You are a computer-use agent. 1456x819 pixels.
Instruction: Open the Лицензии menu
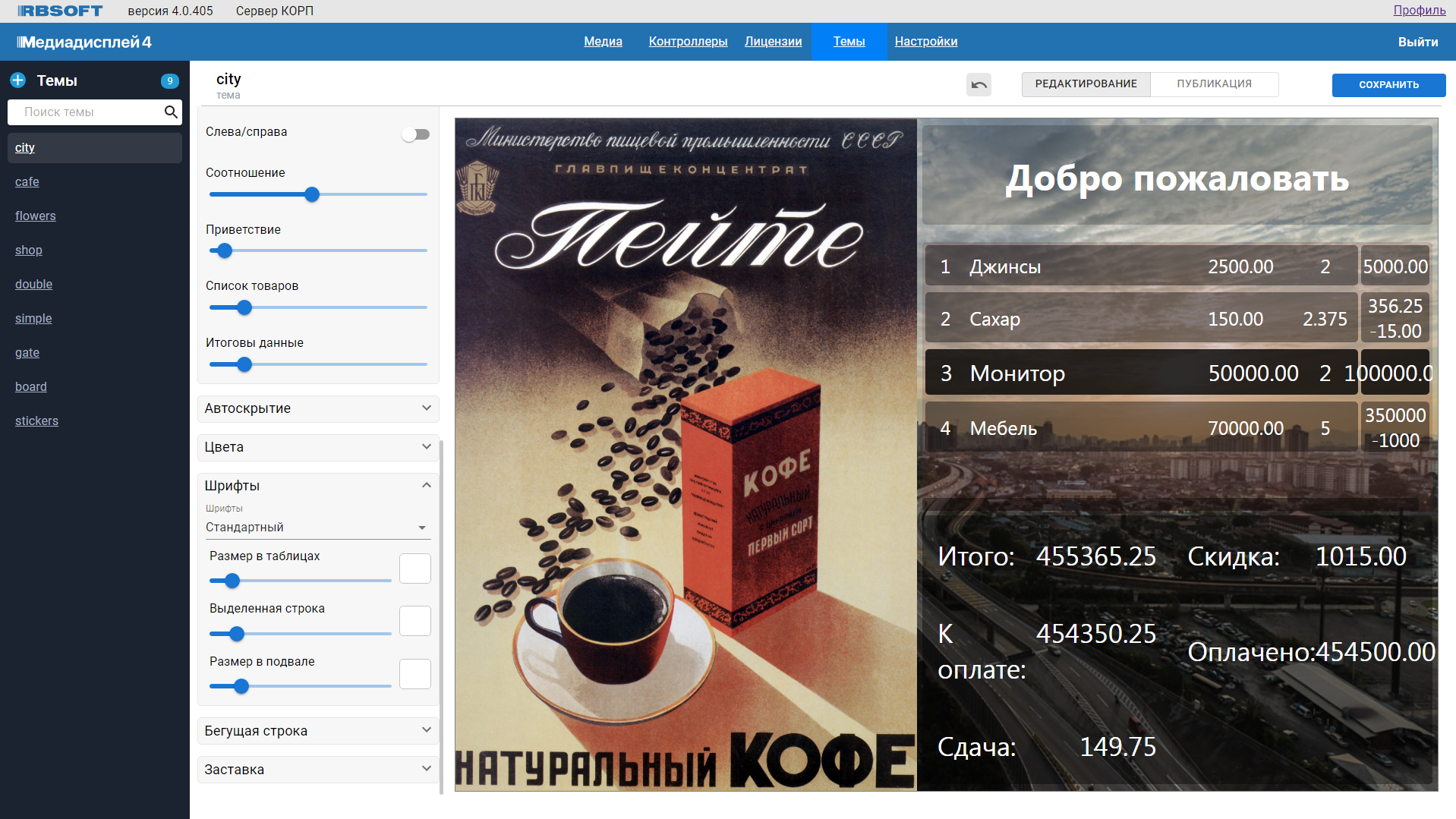click(x=773, y=42)
